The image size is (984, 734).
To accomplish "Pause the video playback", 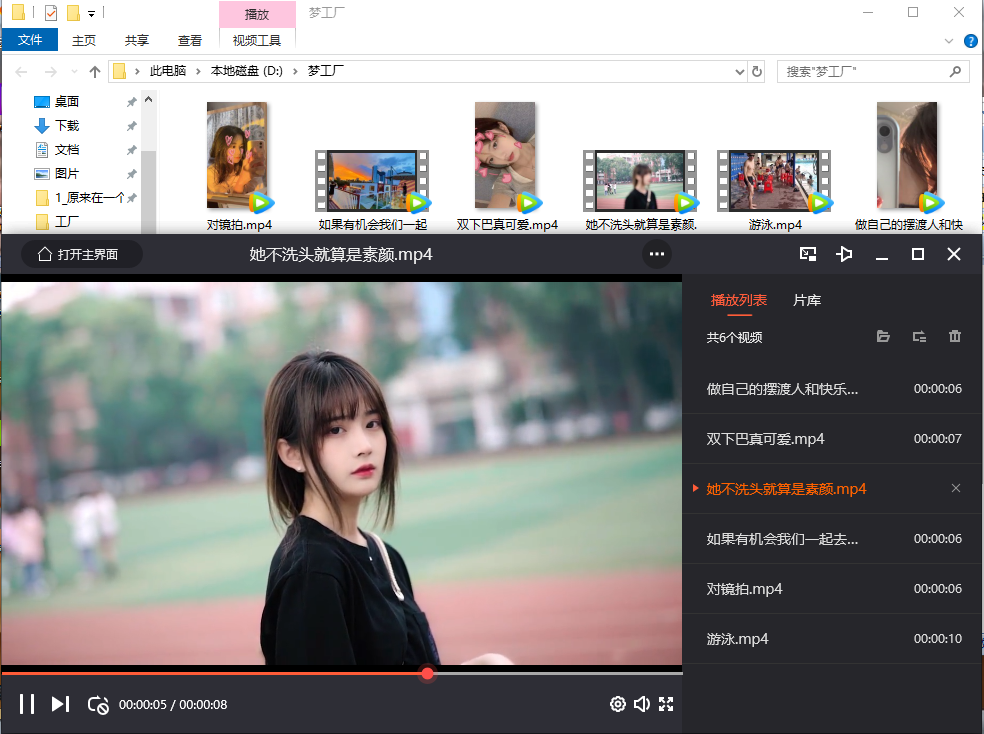I will 27,704.
